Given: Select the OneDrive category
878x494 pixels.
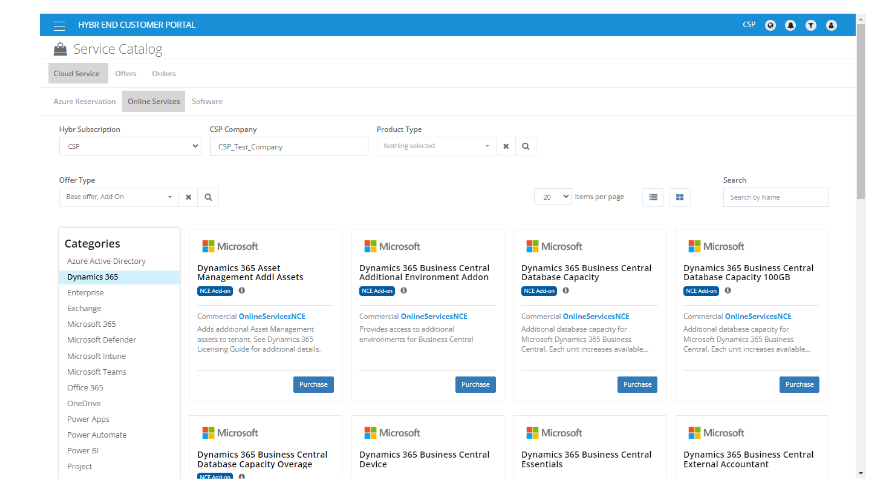Looking at the screenshot, I should (x=84, y=403).
